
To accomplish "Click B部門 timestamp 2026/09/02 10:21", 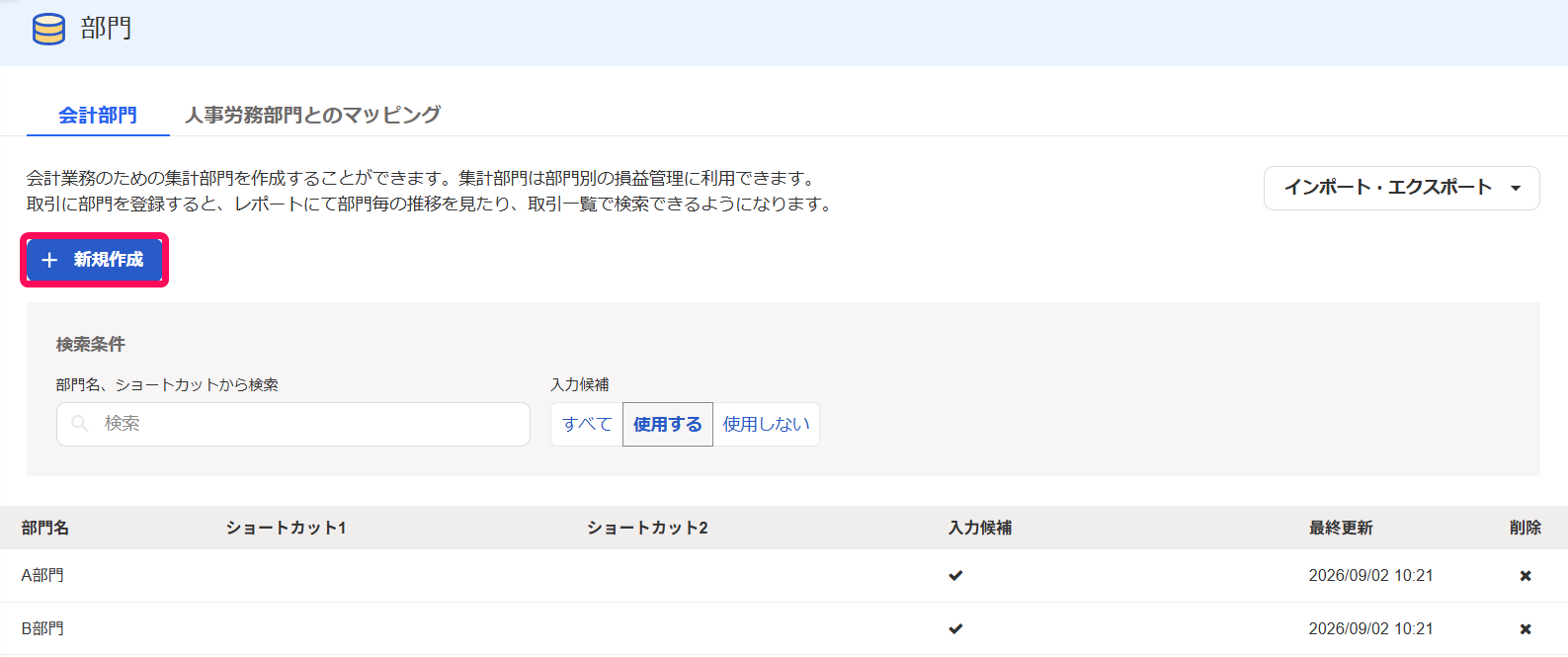I will pos(1370,629).
